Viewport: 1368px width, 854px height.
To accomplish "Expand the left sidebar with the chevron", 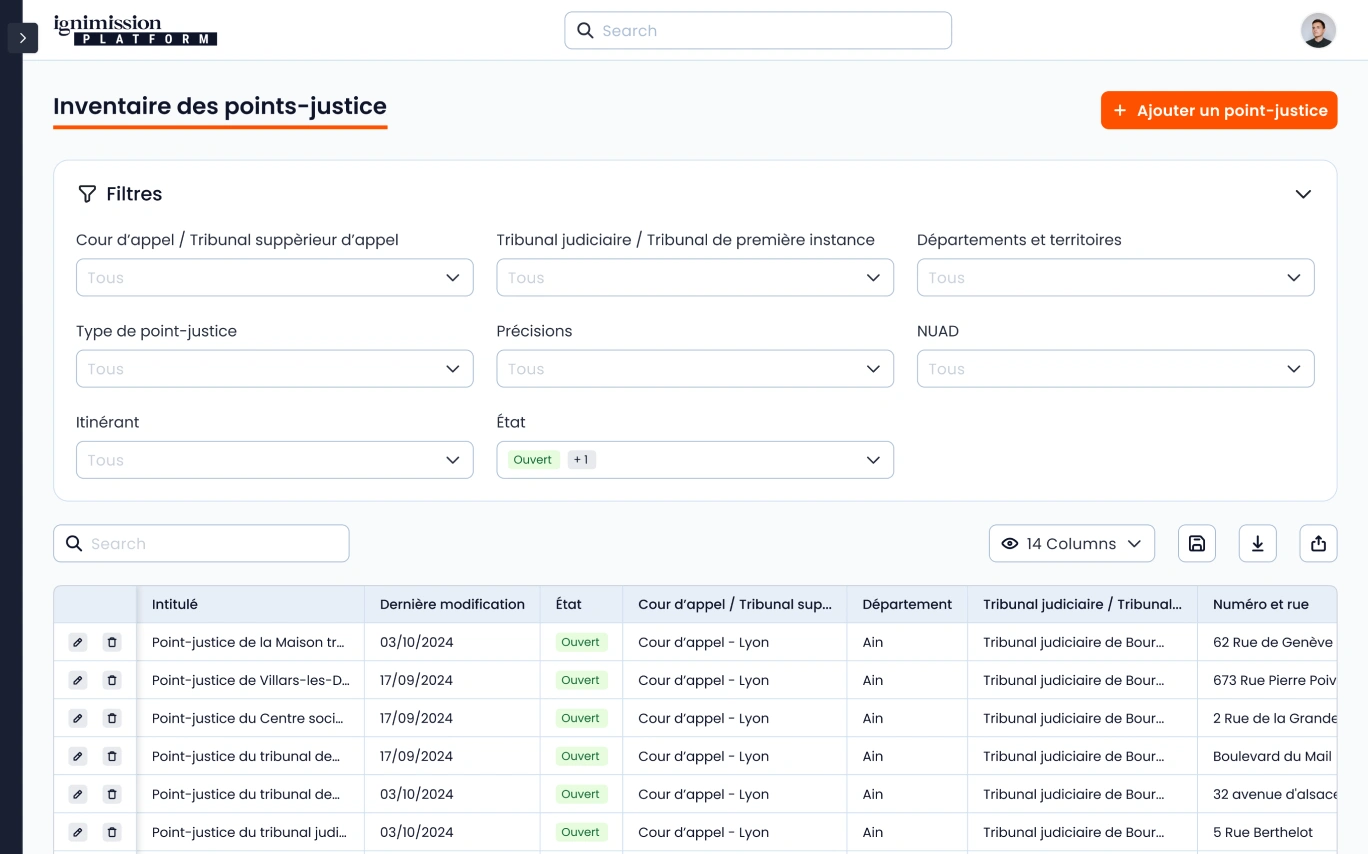I will tap(22, 38).
